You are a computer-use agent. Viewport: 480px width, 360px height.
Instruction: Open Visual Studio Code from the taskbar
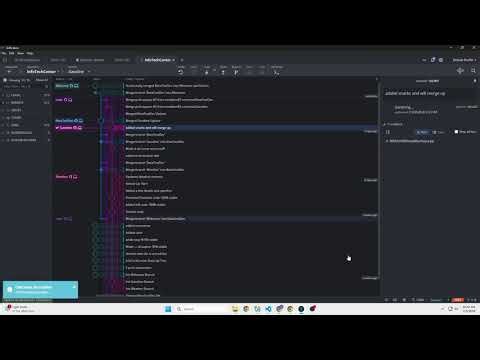(268, 309)
